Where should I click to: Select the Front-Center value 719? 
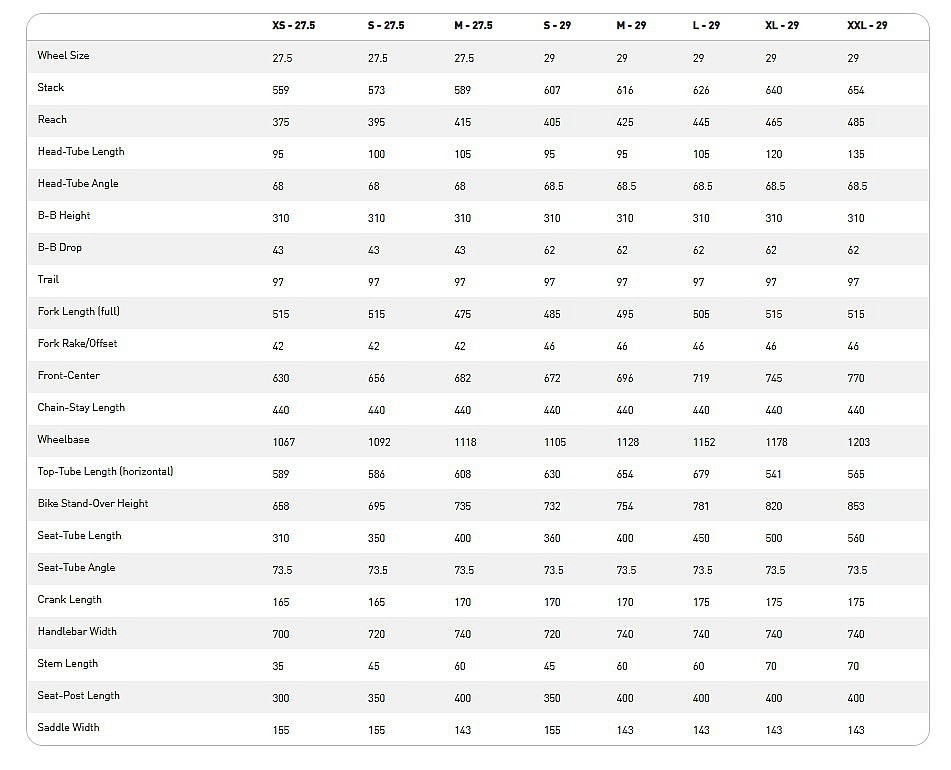click(x=701, y=378)
